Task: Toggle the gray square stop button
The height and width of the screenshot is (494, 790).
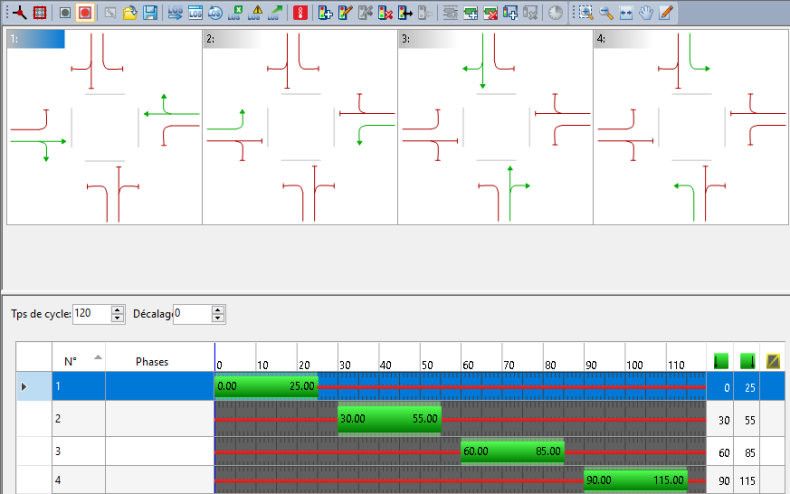Action: pos(65,13)
